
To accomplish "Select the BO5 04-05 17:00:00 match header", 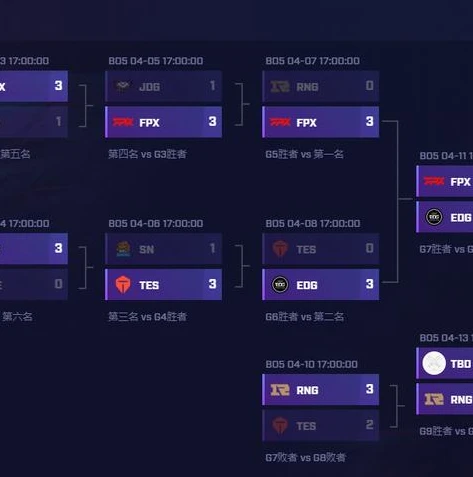I will pyautogui.click(x=156, y=61).
